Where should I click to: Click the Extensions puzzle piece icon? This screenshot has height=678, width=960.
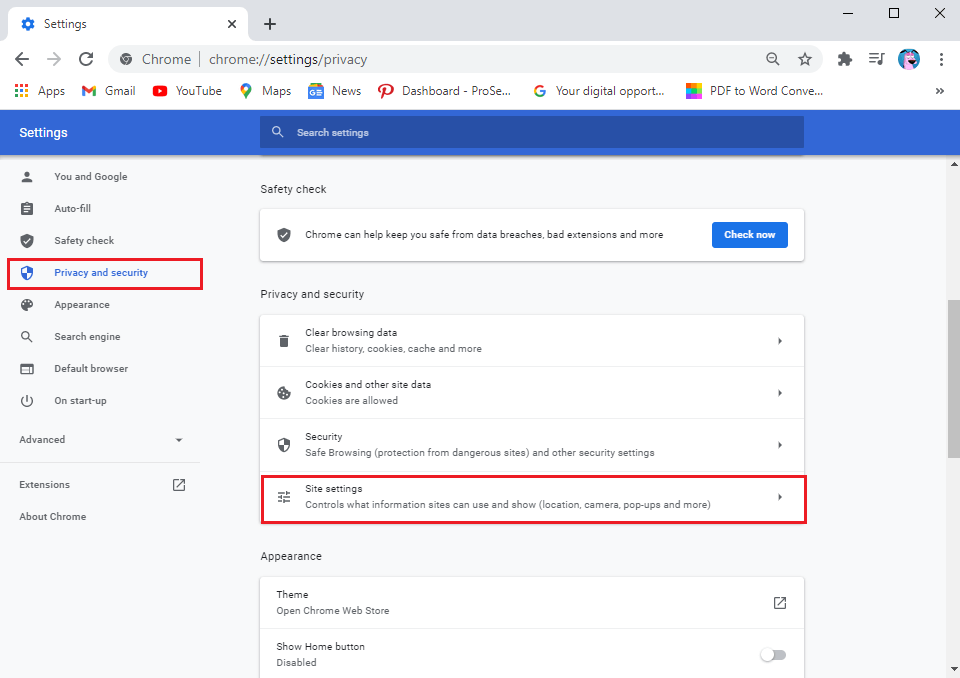(845, 59)
